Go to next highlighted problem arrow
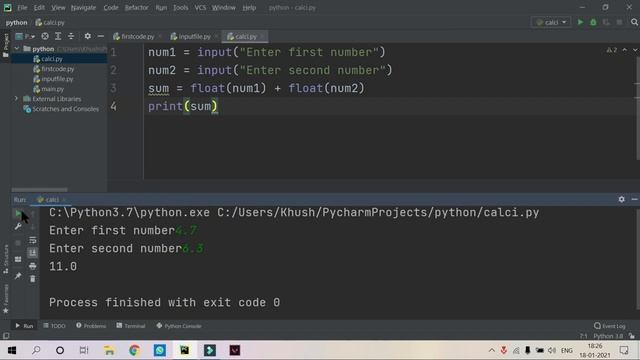The width and height of the screenshot is (640, 360). (x=635, y=50)
